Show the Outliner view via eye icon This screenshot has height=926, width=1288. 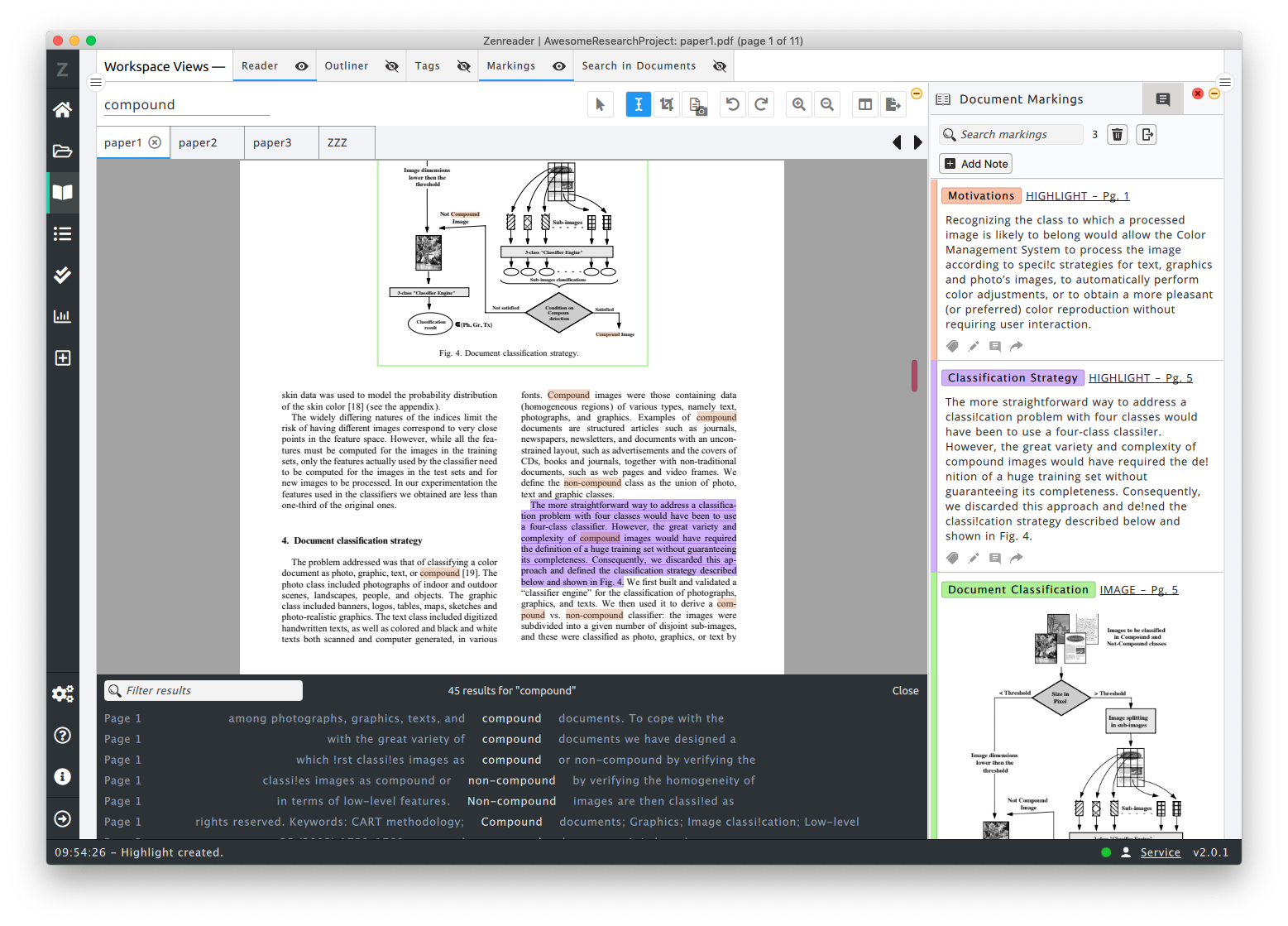pos(392,66)
